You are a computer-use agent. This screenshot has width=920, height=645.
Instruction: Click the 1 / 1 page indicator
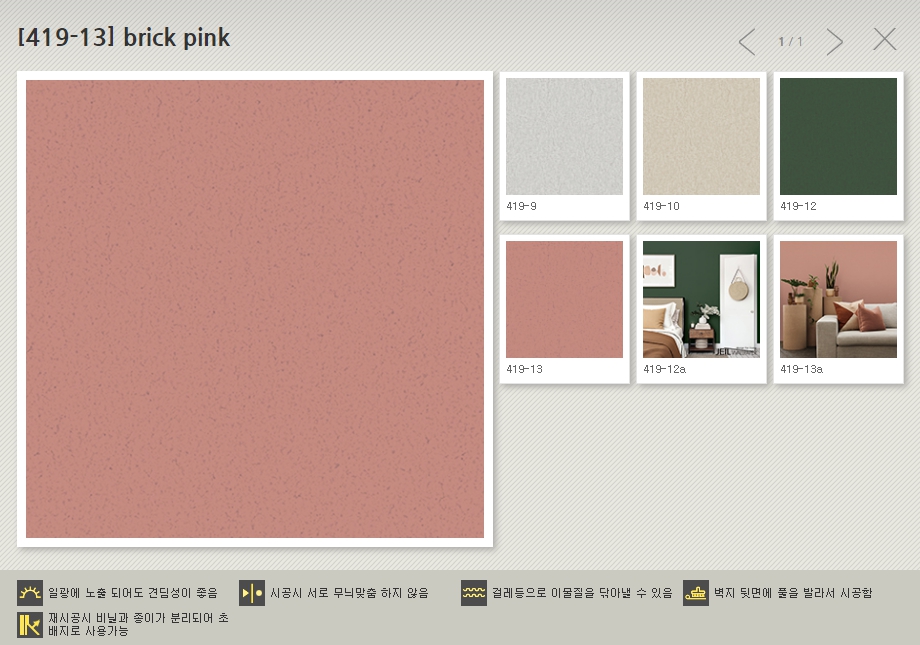[791, 42]
